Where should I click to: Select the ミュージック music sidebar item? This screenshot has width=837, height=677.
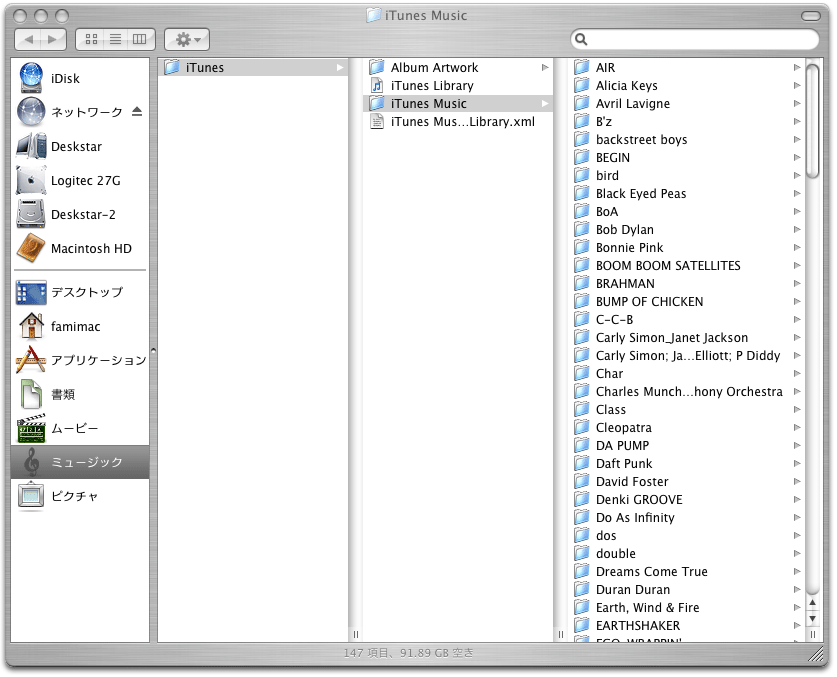pos(80,462)
